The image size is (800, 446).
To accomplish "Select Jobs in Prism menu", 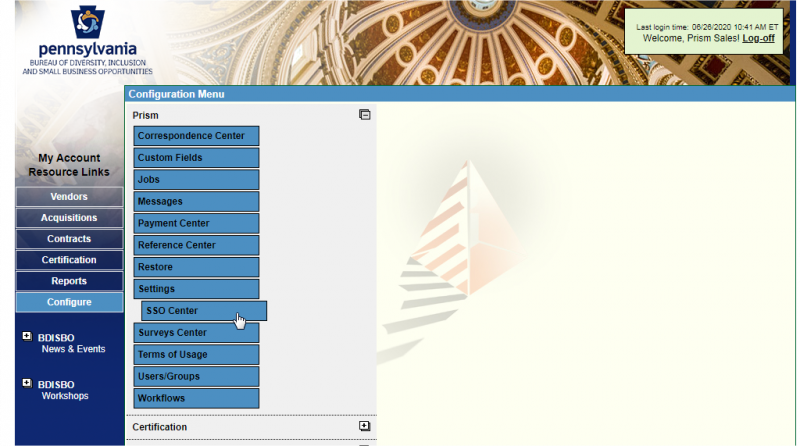I will pos(196,180).
